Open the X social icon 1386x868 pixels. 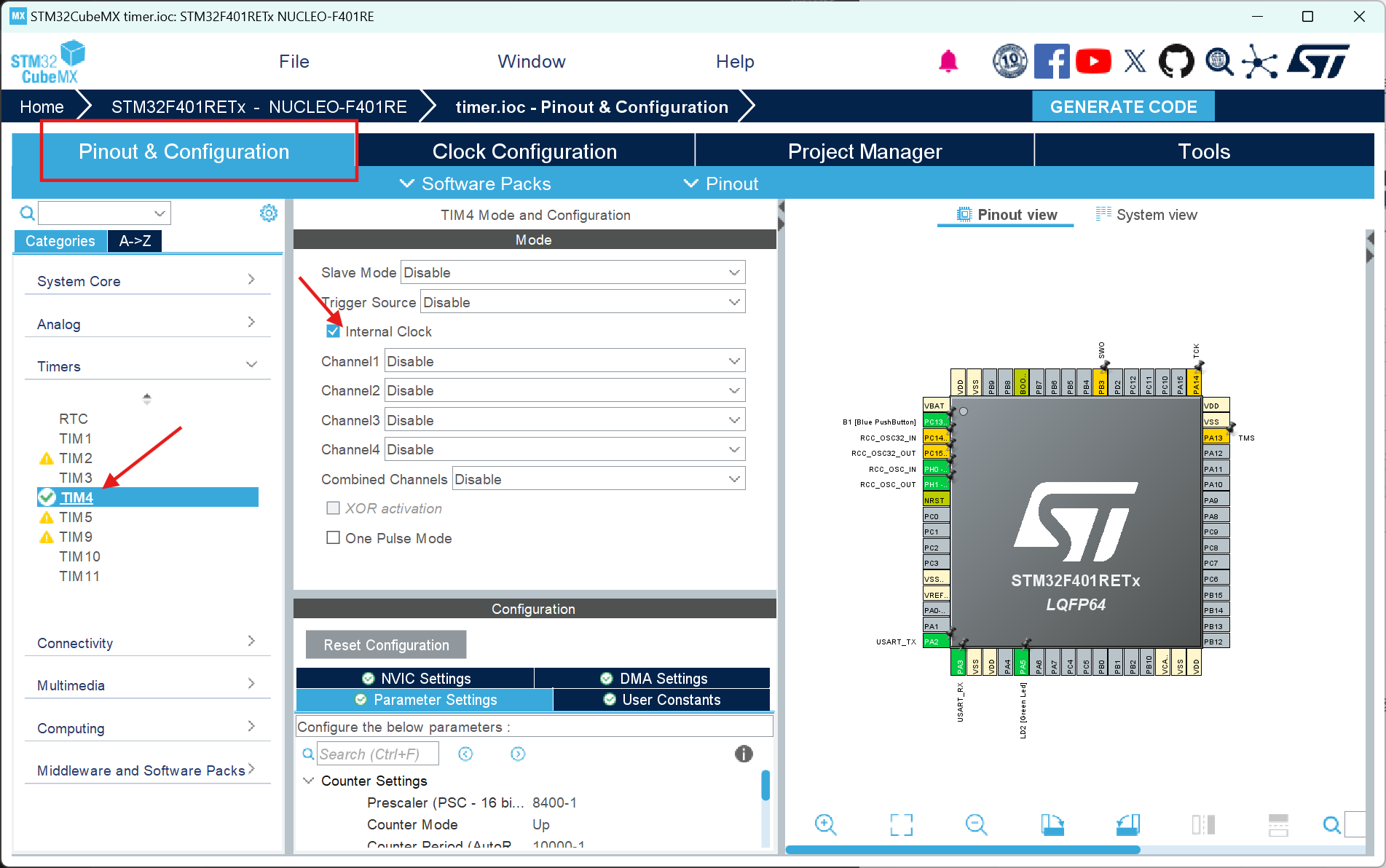1135,61
